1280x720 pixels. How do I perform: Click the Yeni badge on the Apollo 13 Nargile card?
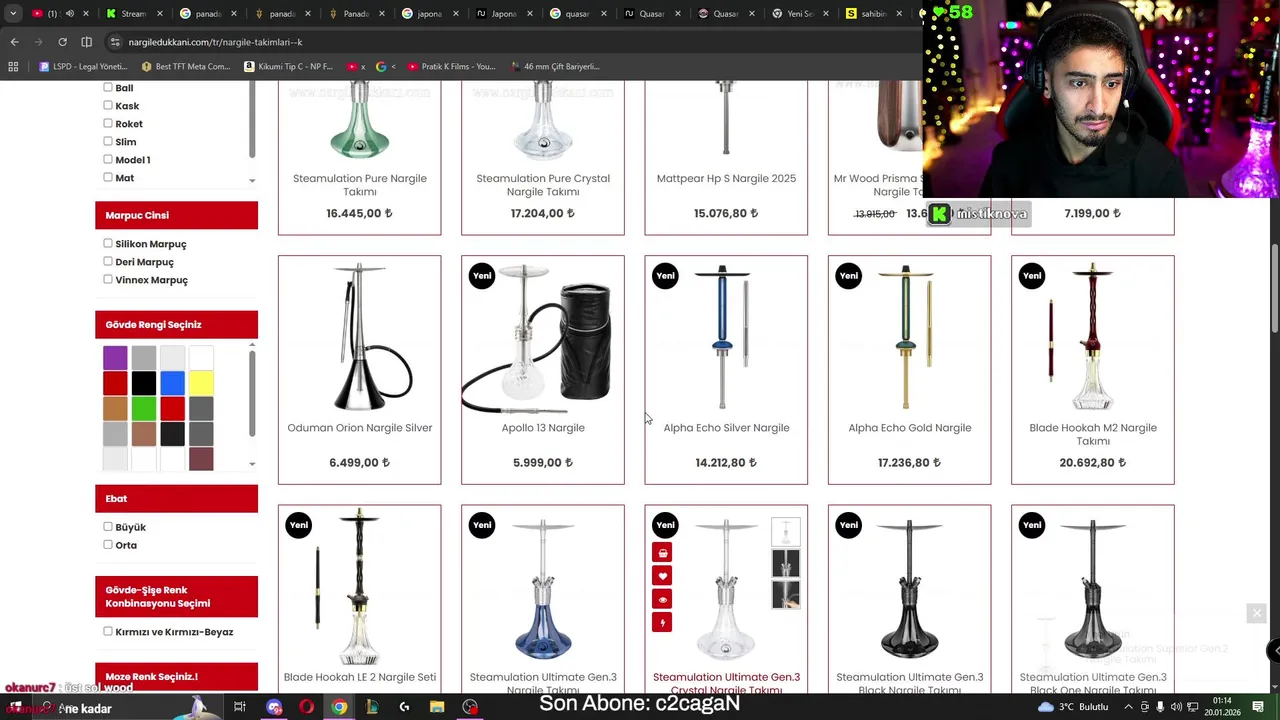tap(482, 276)
